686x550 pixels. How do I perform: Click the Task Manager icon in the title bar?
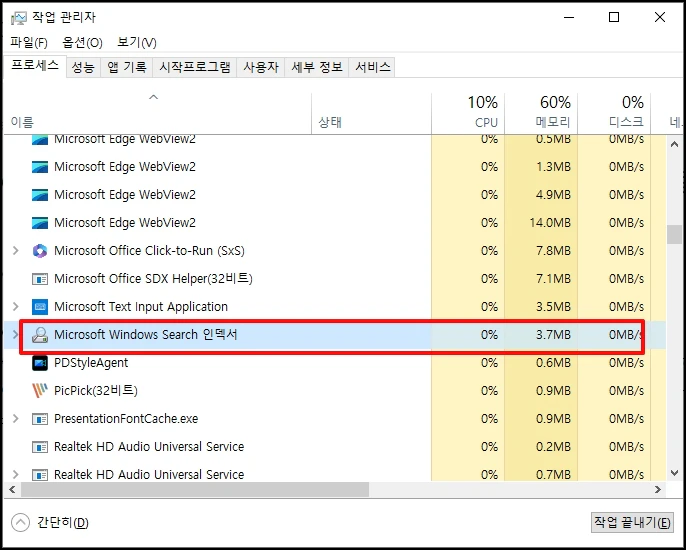19,18
